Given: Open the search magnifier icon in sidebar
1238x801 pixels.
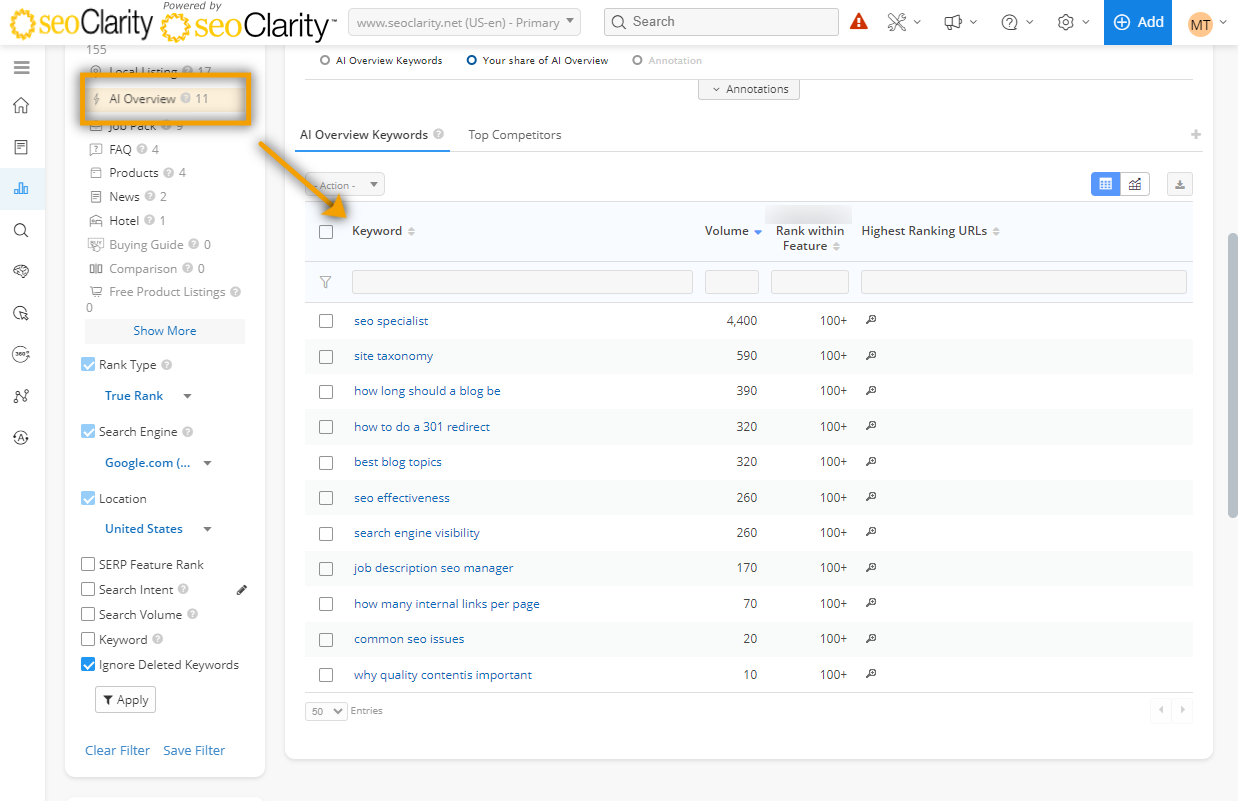Looking at the screenshot, I should (x=21, y=231).
